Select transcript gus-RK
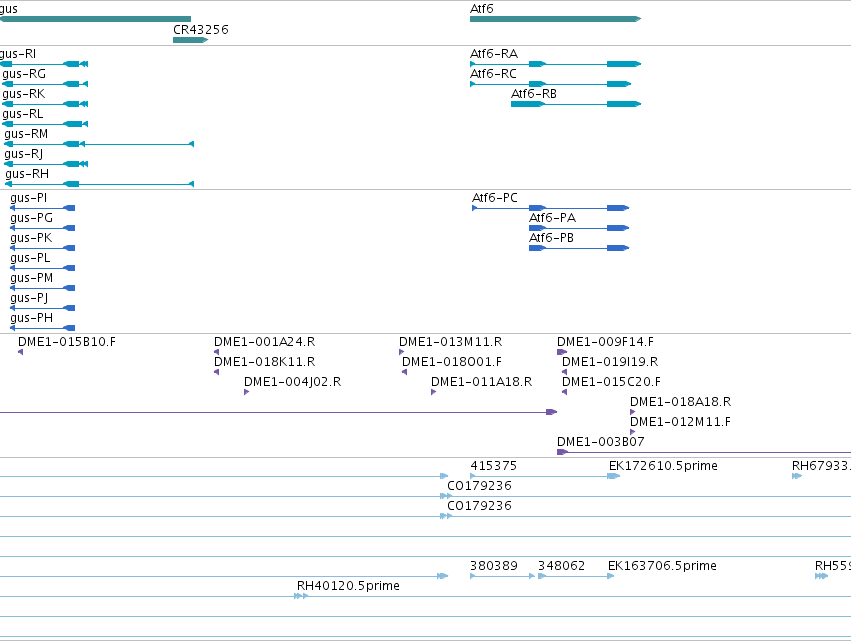This screenshot has height=641, width=851. click(x=45, y=104)
